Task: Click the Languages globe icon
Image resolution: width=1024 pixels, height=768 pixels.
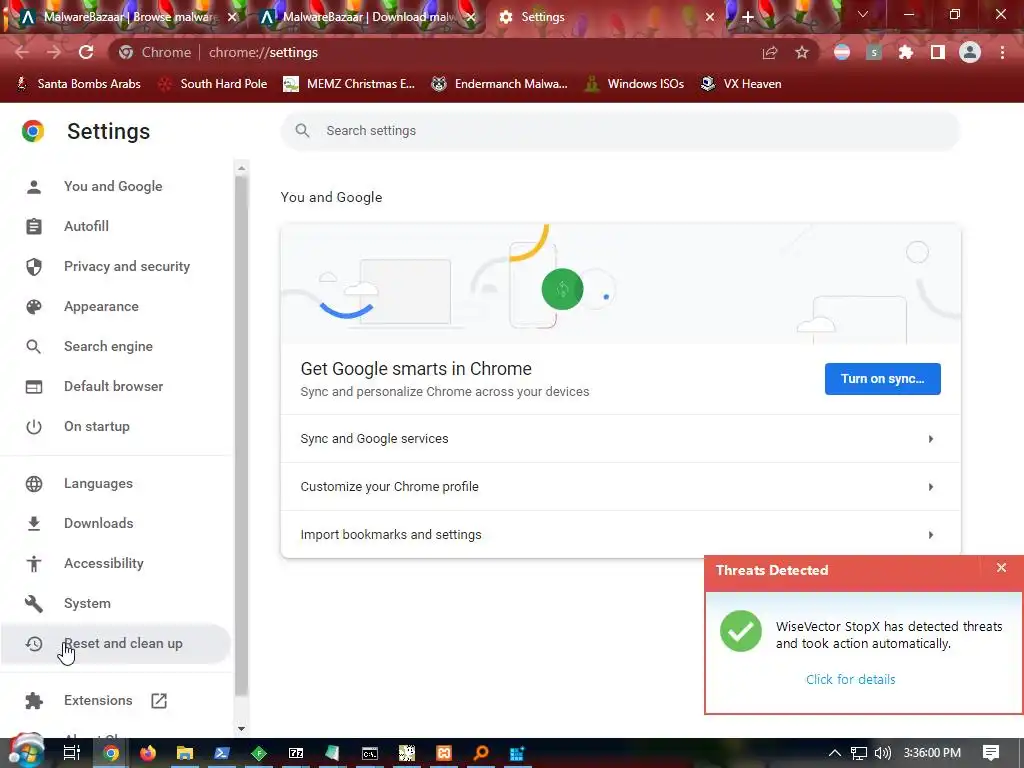Action: click(x=34, y=484)
